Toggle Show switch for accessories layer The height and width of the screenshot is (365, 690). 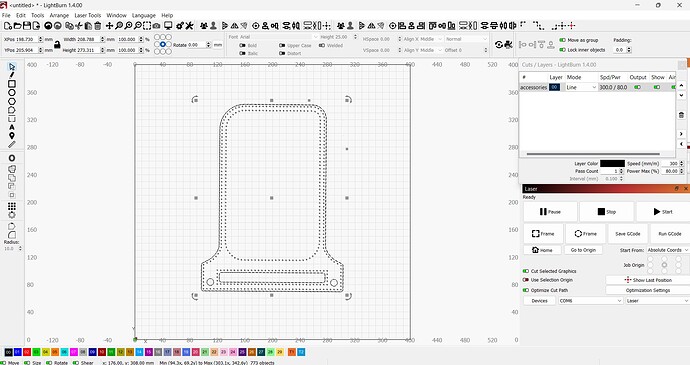click(x=657, y=87)
